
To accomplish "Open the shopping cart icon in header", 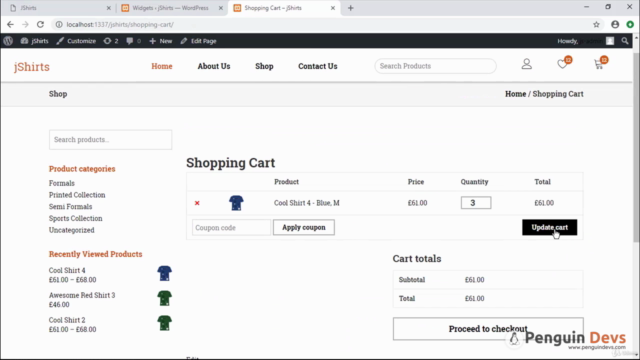I will coord(599,64).
